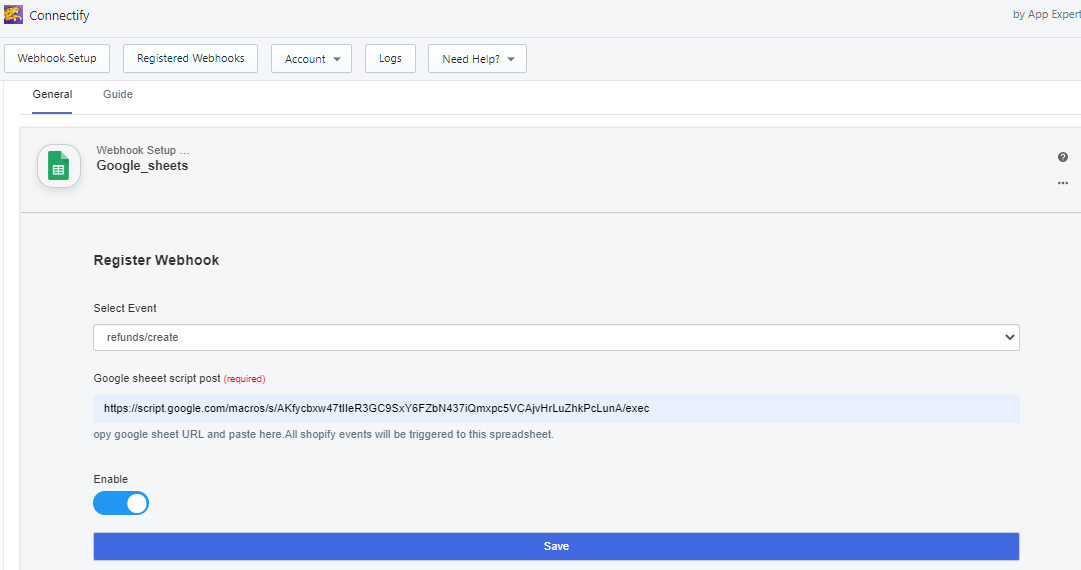Click the Google_sheets heading text
The height and width of the screenshot is (570, 1081).
pyautogui.click(x=142, y=165)
